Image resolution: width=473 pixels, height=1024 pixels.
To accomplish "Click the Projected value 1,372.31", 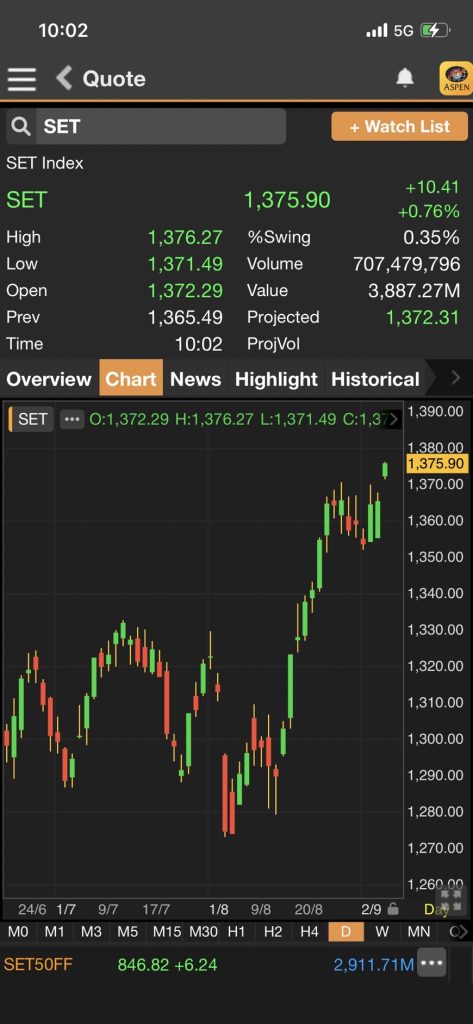I will click(423, 317).
